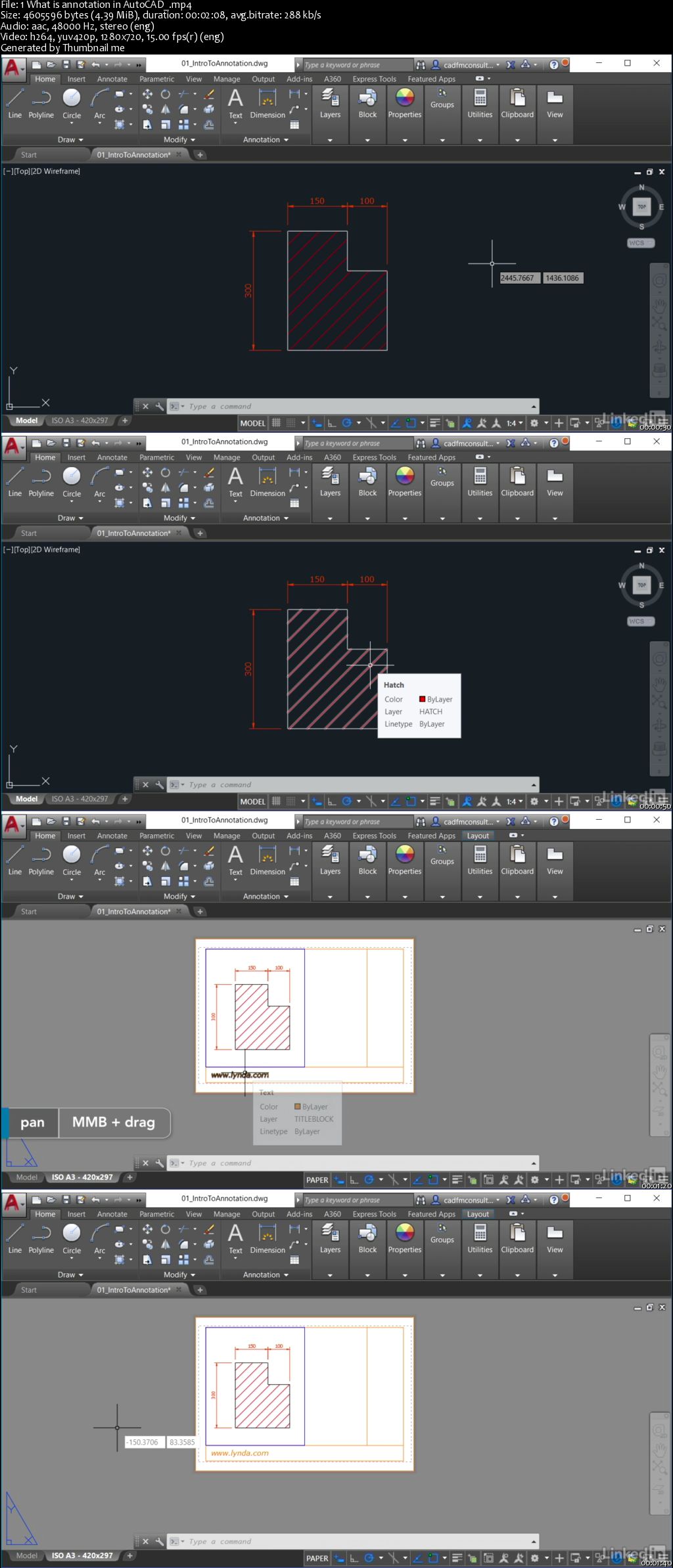Click the Undo arrow in the 00:01:40 frame's quick toolbar
Viewport: 673px width, 1568px height.
96,1199
